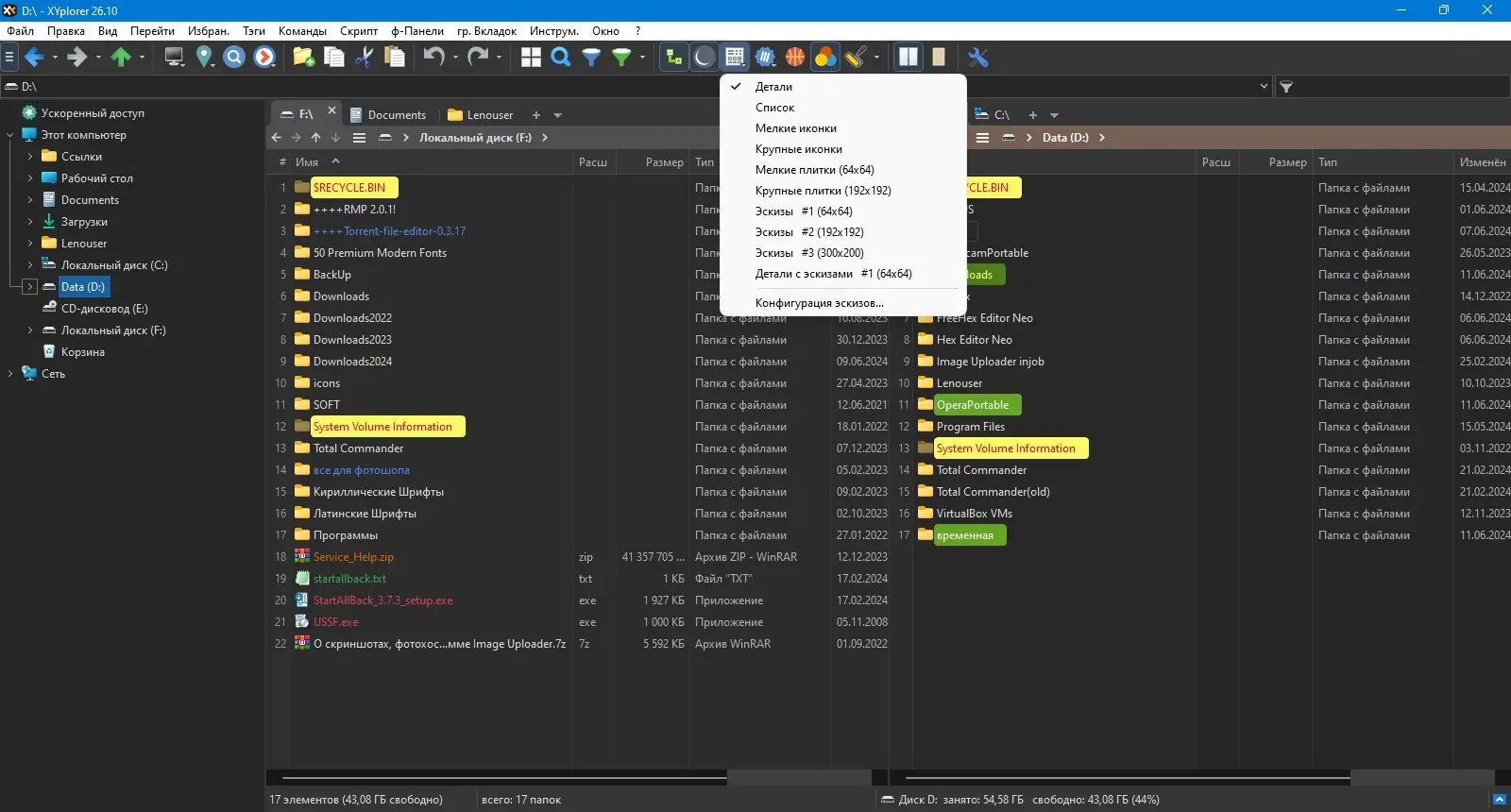1511x812 pixels.
Task: Click the green filter funnel icon
Action: click(x=621, y=58)
